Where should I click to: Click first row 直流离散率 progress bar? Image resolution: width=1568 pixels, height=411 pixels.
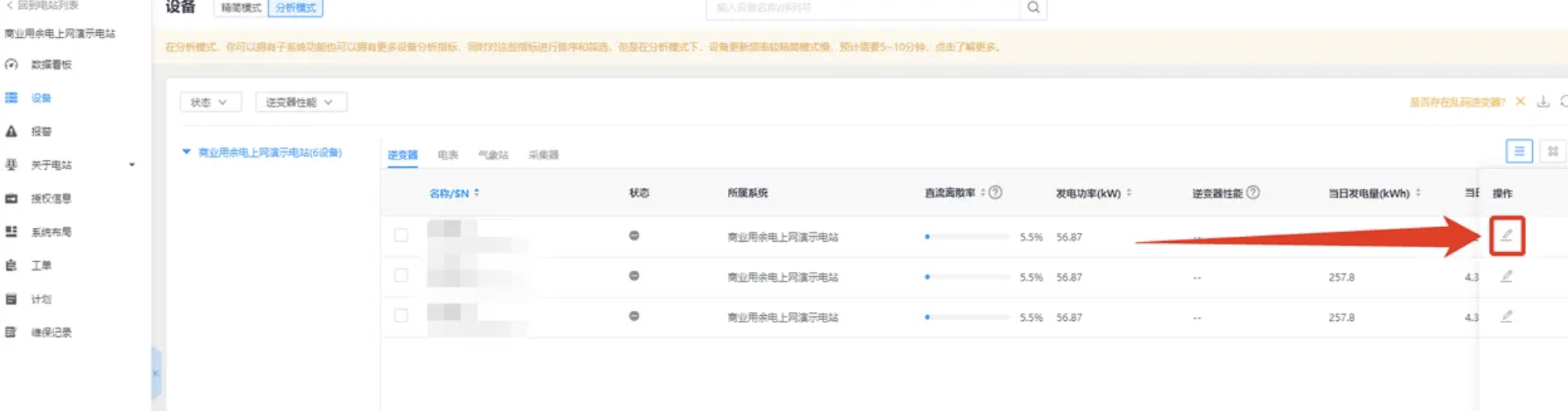point(968,237)
